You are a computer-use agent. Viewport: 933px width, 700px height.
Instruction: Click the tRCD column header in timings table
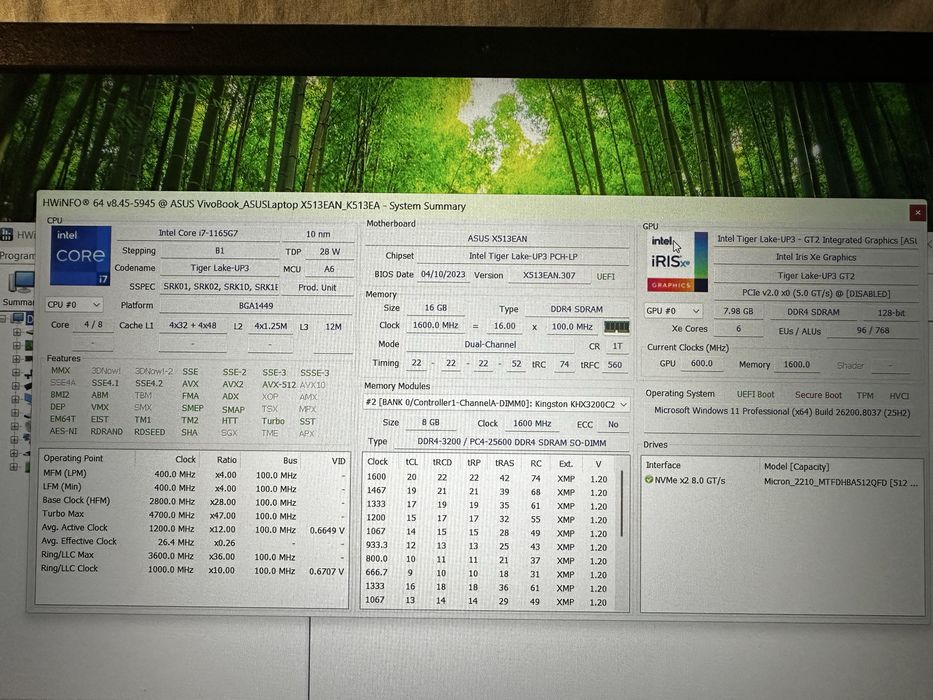click(442, 462)
